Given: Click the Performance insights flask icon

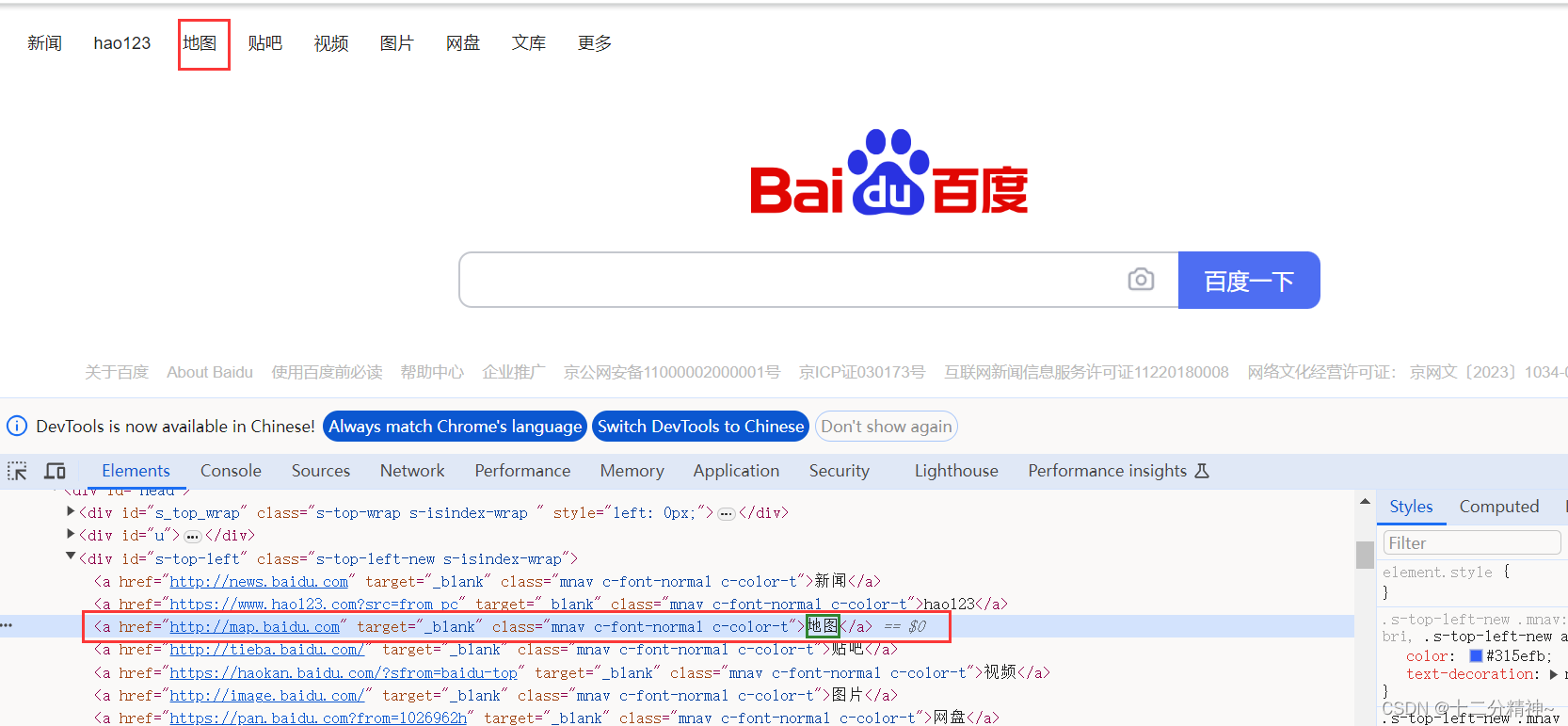Looking at the screenshot, I should click(1202, 471).
